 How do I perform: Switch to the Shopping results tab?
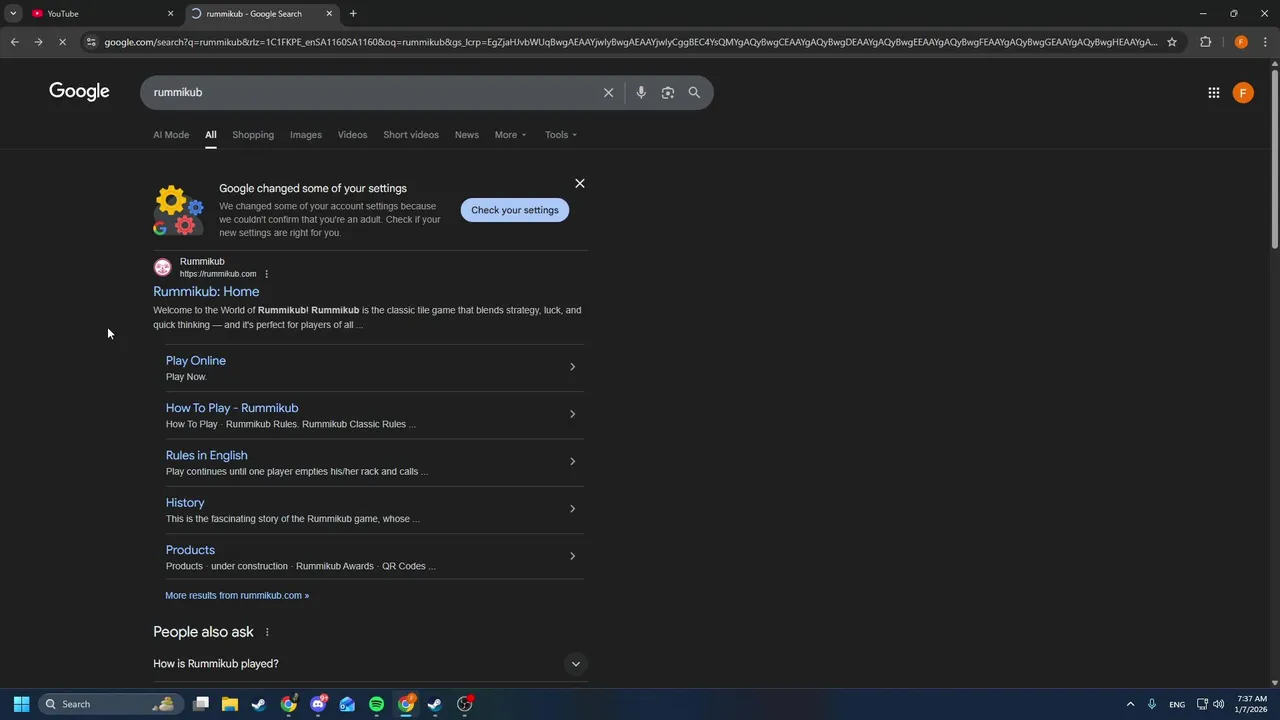coord(253,135)
